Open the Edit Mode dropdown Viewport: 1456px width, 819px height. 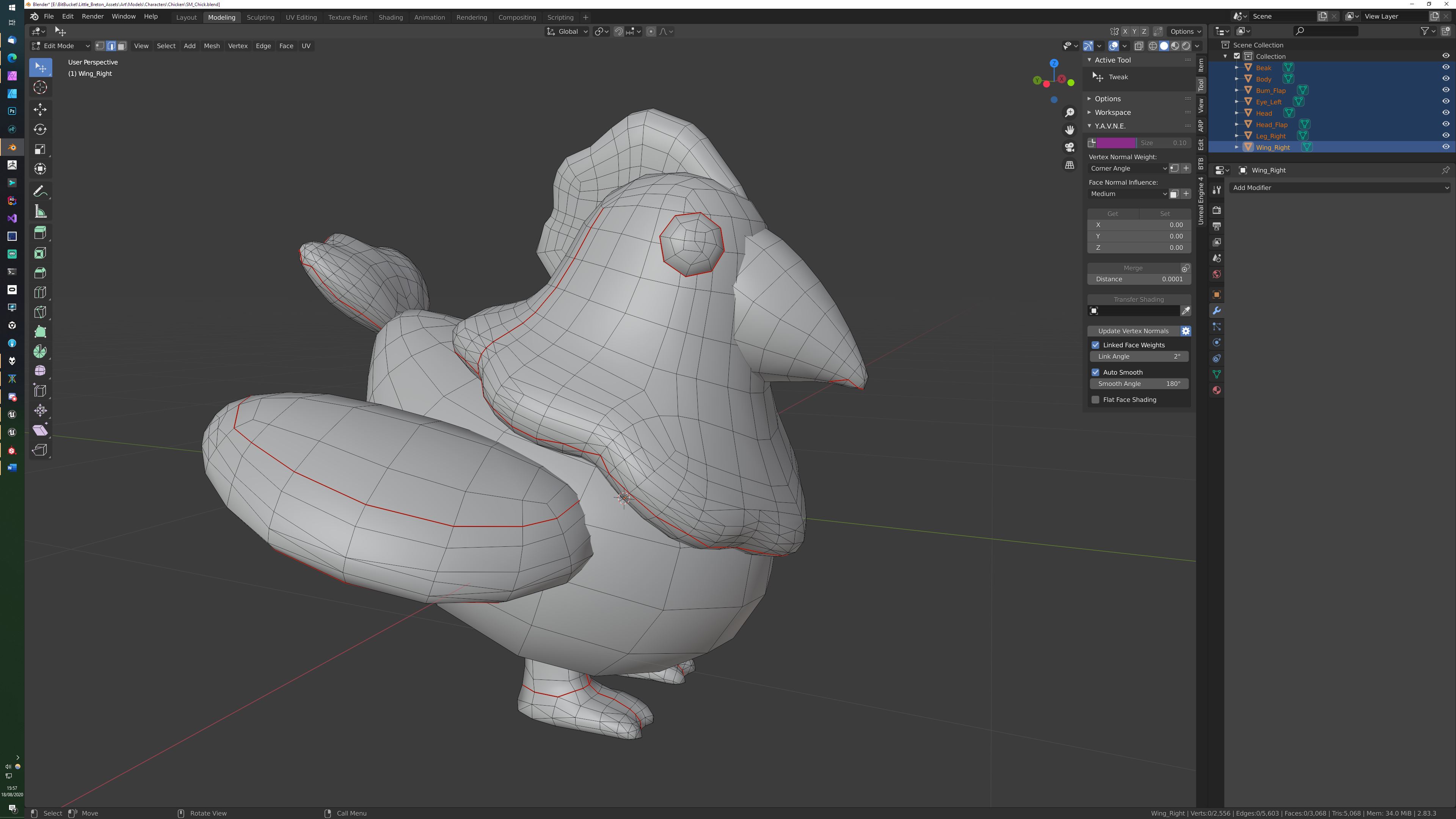tap(61, 46)
